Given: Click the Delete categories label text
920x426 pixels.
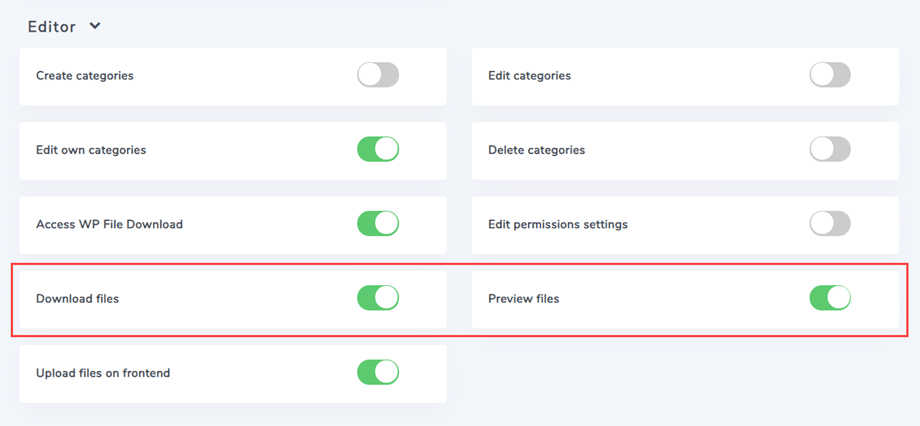Looking at the screenshot, I should point(536,150).
